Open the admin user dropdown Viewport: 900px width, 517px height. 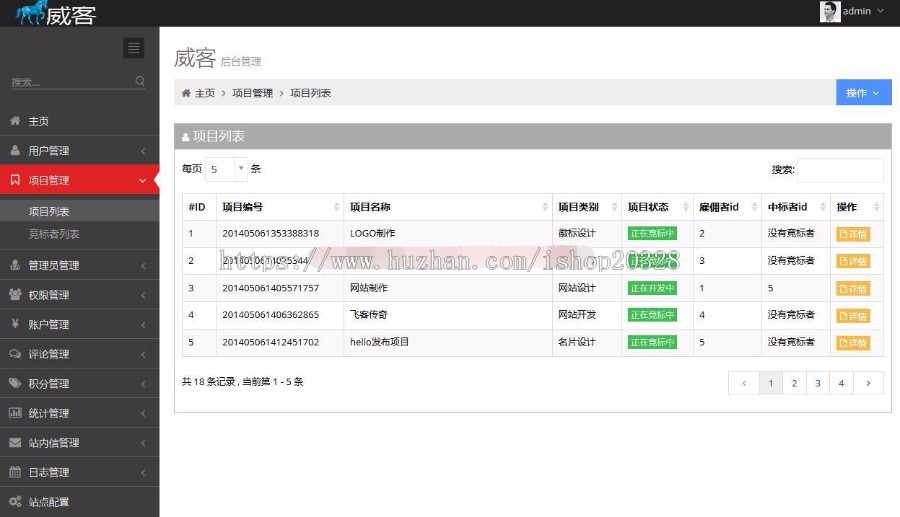point(854,11)
